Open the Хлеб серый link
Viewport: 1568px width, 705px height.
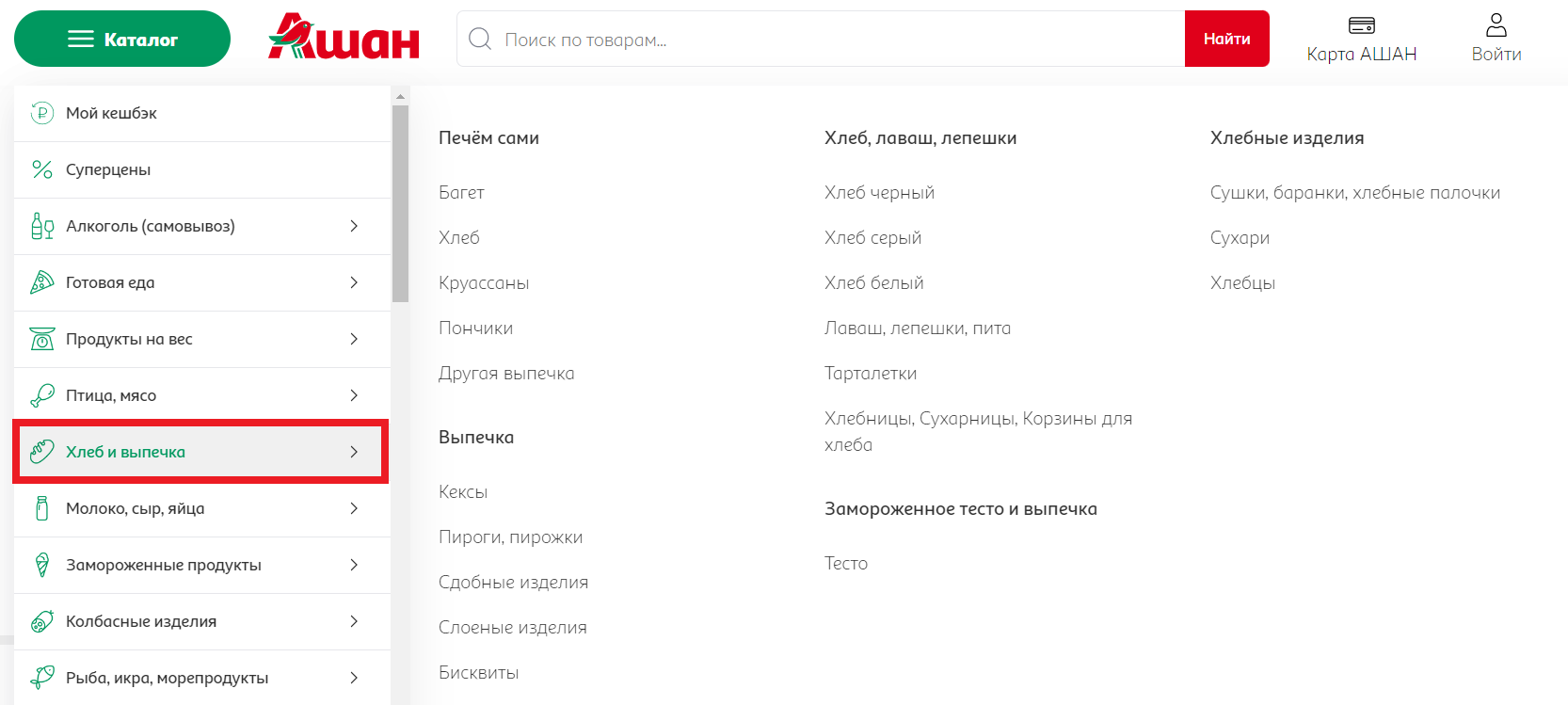pos(872,237)
